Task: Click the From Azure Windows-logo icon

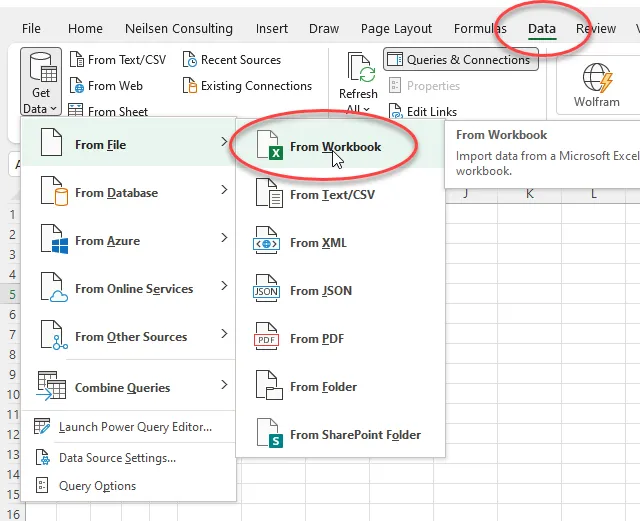Action: (x=54, y=239)
